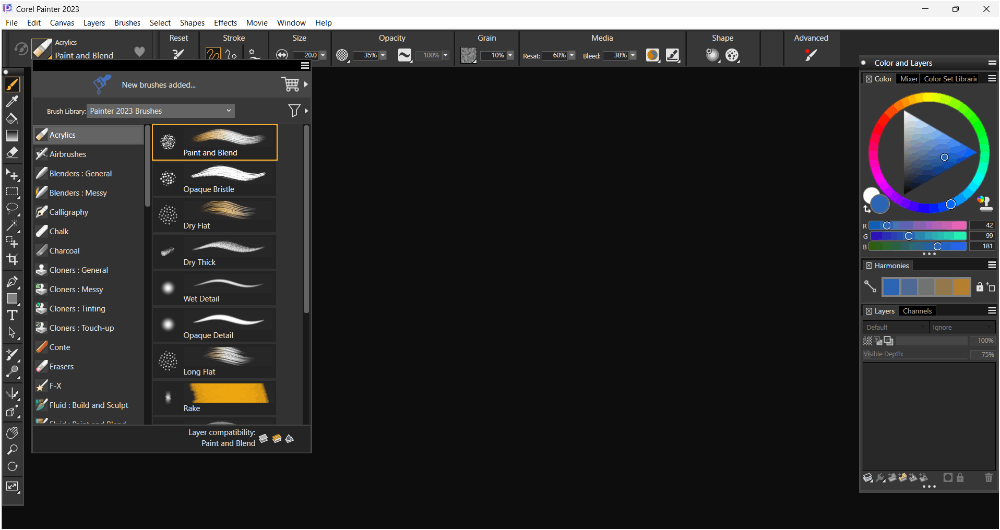
Task: Click the shopping cart icon in brush panel
Action: click(x=290, y=84)
